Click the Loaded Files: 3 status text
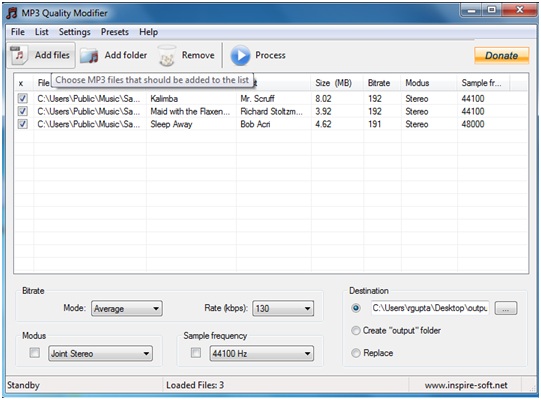This screenshot has width=541, height=400. click(x=195, y=385)
